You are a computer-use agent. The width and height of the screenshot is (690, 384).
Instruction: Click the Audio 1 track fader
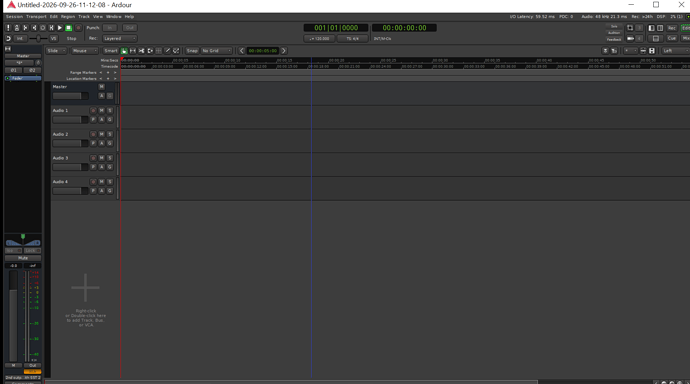(x=70, y=120)
